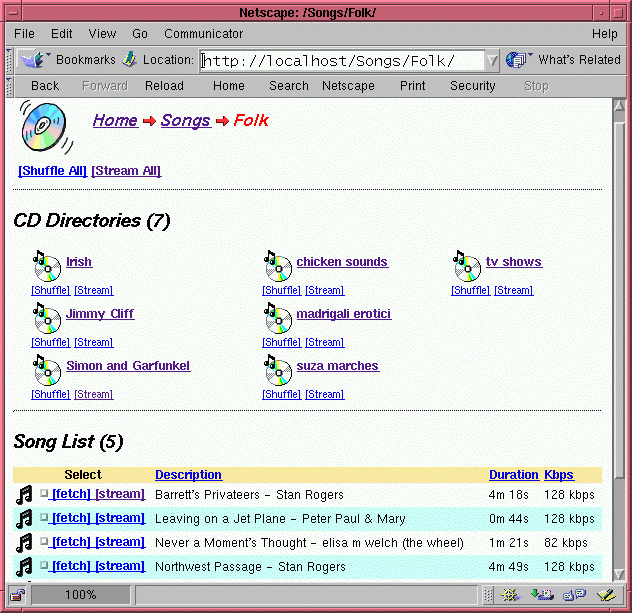Viewport: 632px width, 613px height.
Task: Click note icon for Leaving on a Jet Plane
Action: pos(24,519)
